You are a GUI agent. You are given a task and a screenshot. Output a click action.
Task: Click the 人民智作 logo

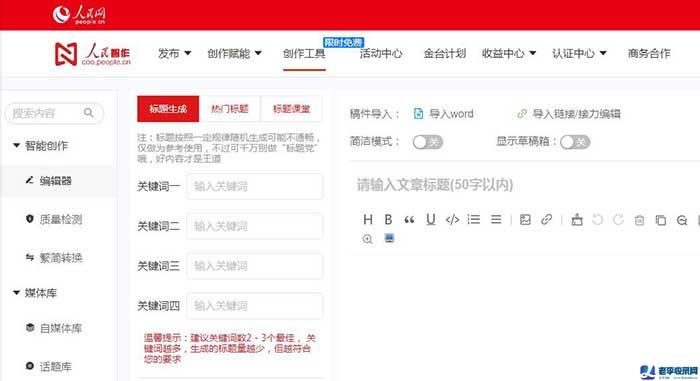[x=92, y=54]
